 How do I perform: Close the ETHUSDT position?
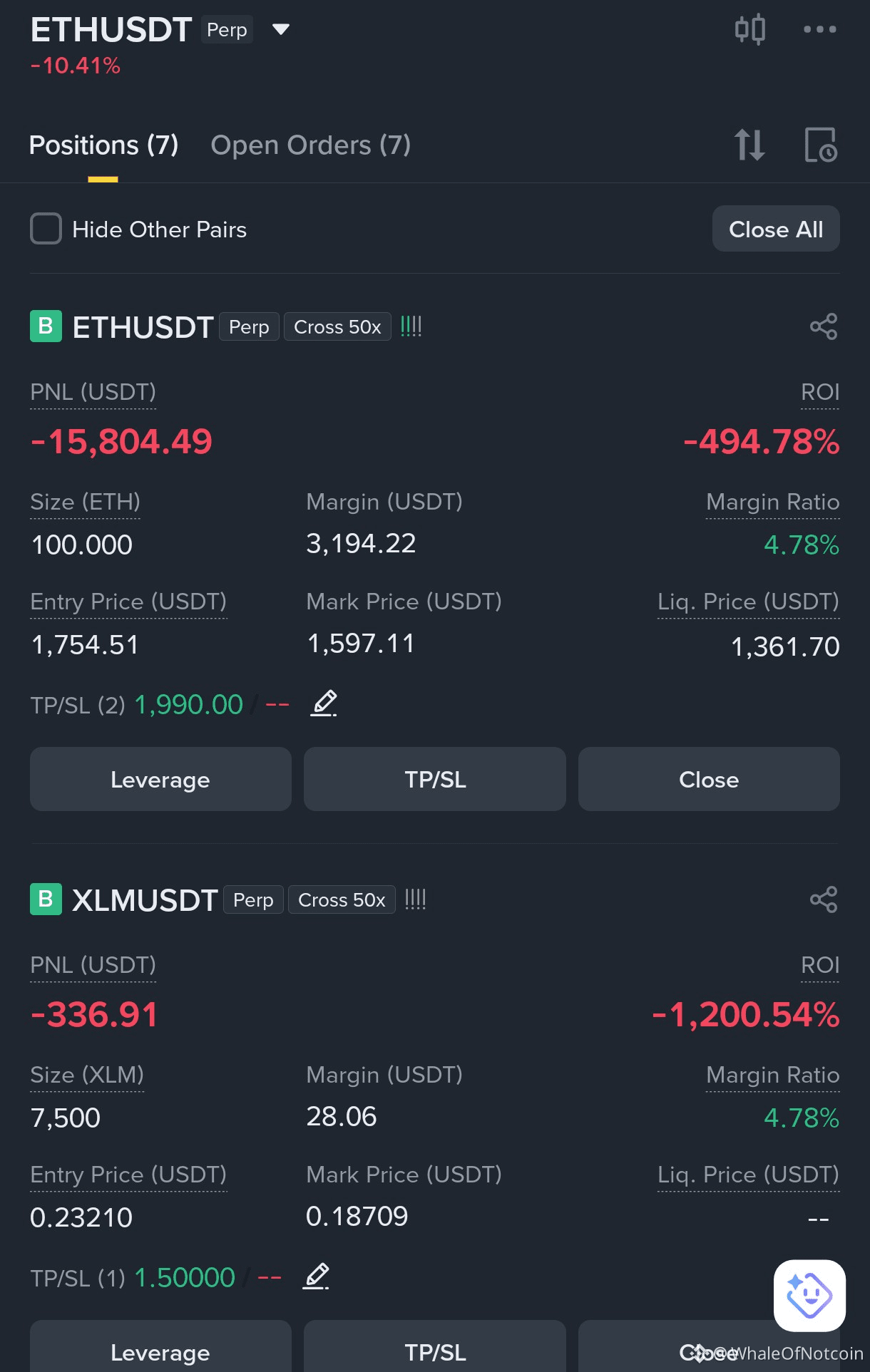[709, 779]
